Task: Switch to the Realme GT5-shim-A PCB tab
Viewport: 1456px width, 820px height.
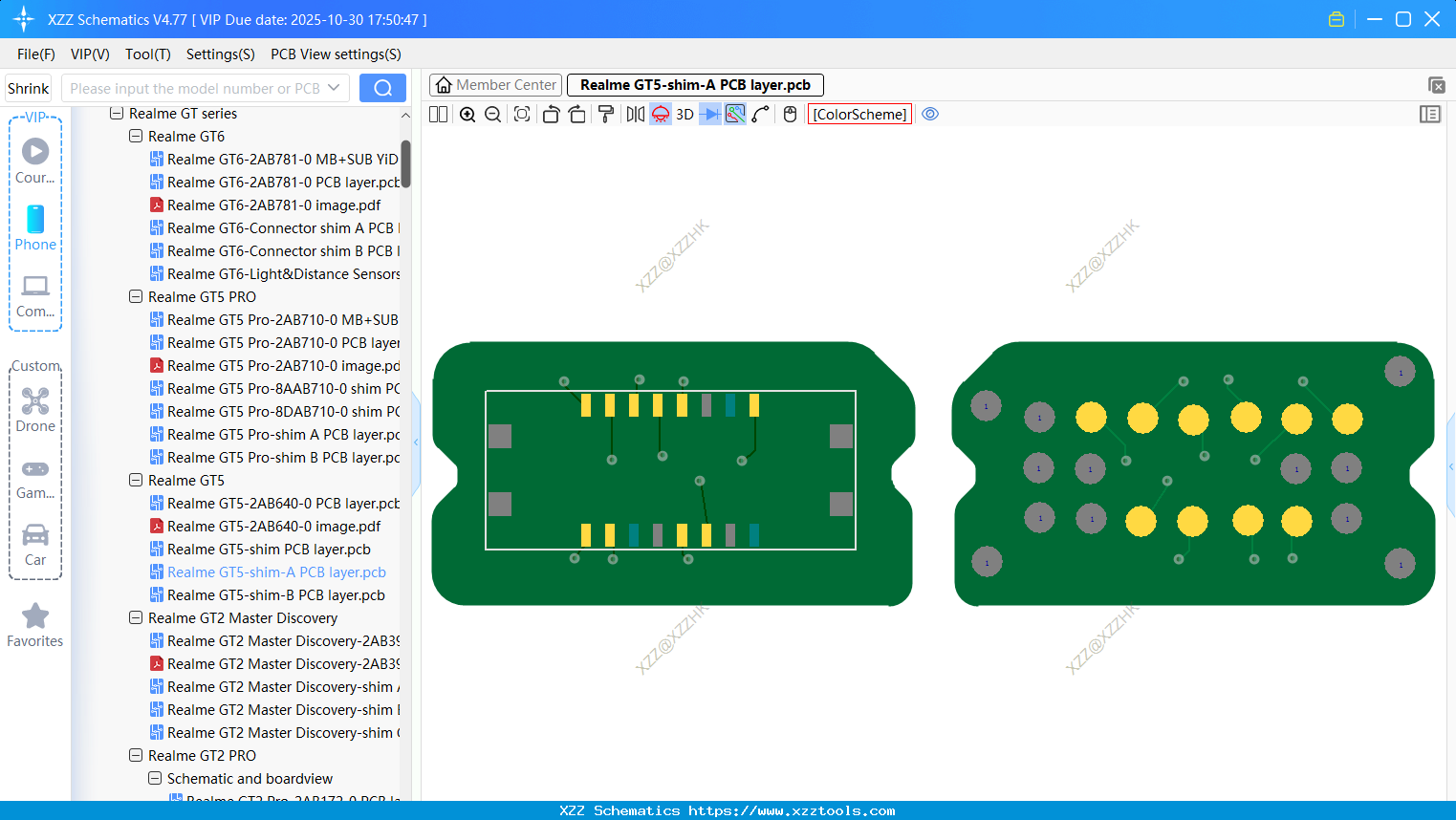Action: click(695, 85)
